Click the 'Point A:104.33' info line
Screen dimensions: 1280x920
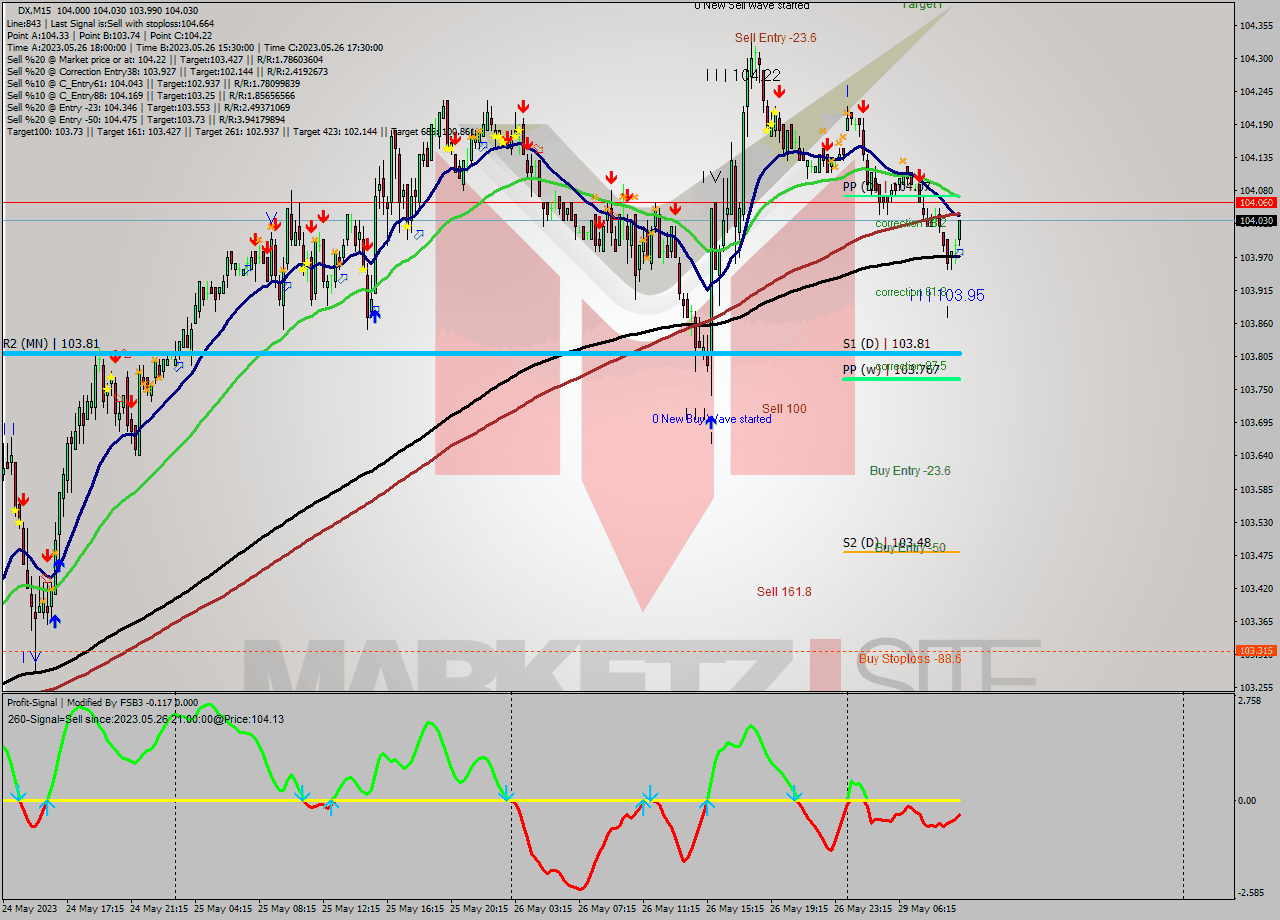click(109, 35)
